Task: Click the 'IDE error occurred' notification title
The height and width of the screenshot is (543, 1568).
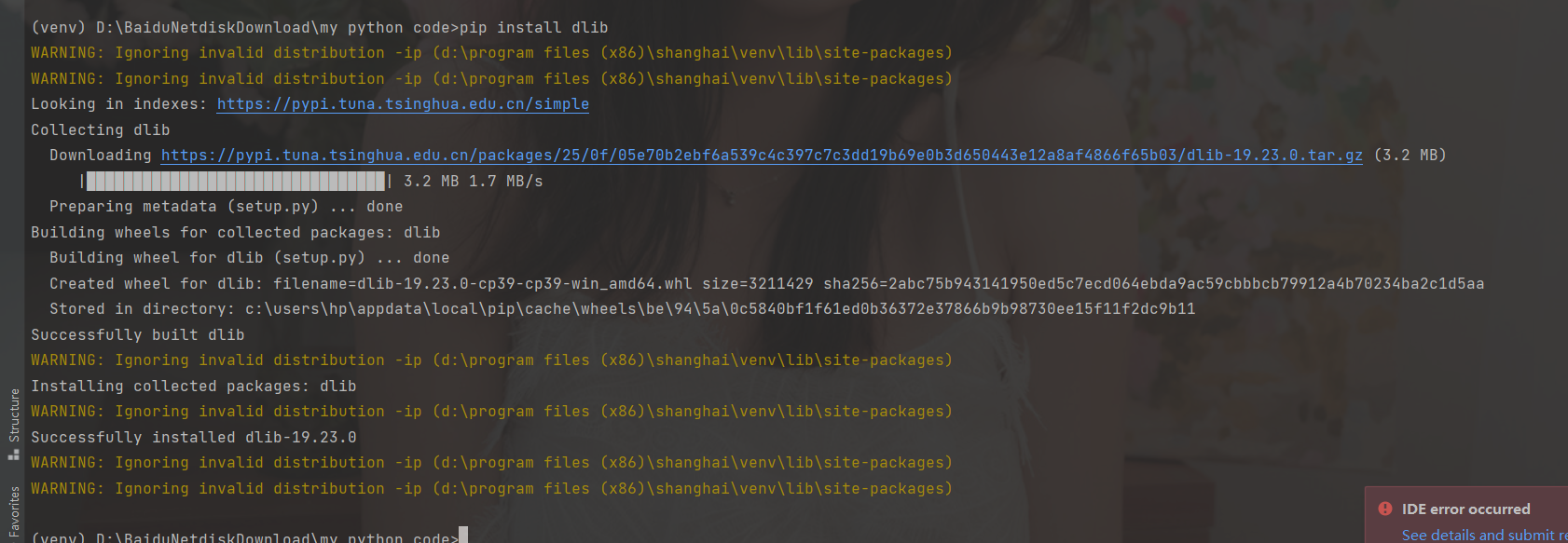Action: [x=1465, y=509]
